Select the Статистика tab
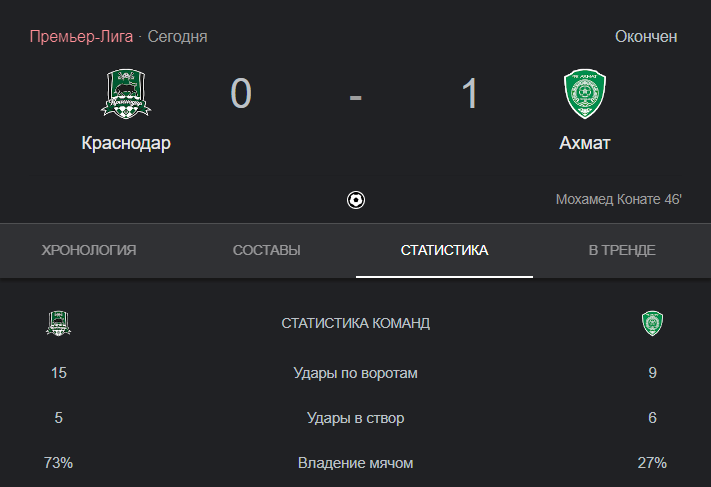 point(444,250)
